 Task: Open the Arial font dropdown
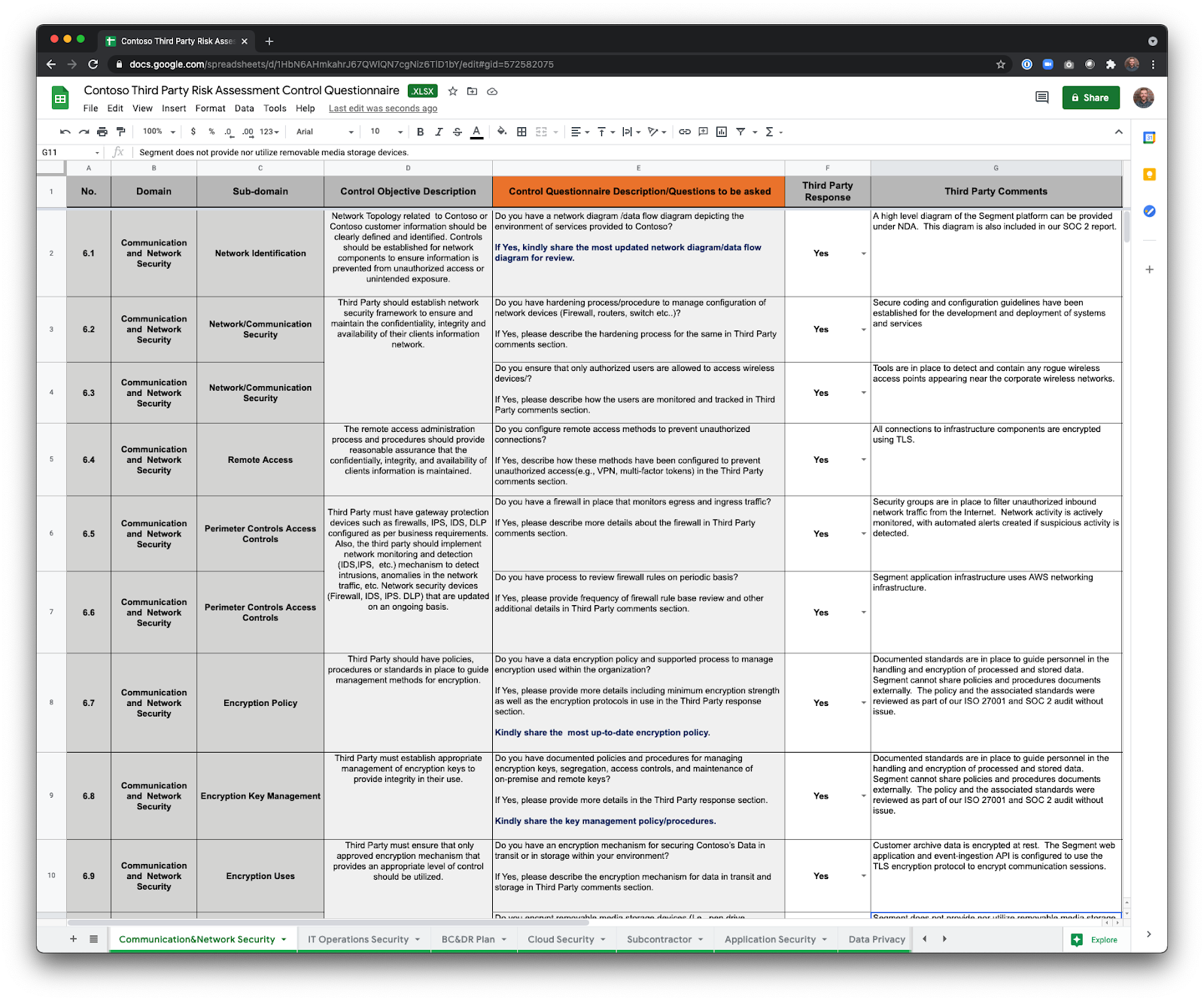[x=324, y=132]
